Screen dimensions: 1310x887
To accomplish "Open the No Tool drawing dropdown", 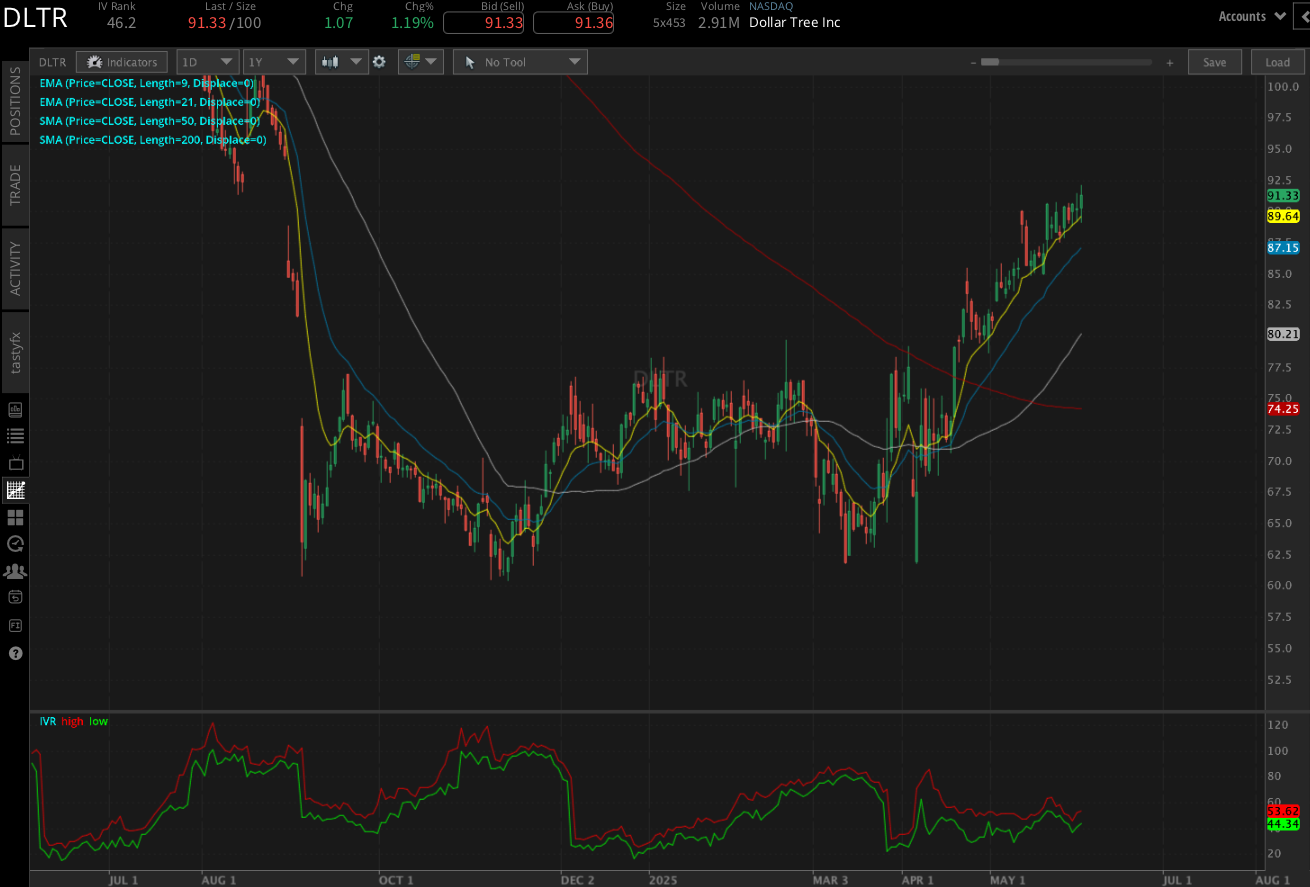I will point(519,61).
